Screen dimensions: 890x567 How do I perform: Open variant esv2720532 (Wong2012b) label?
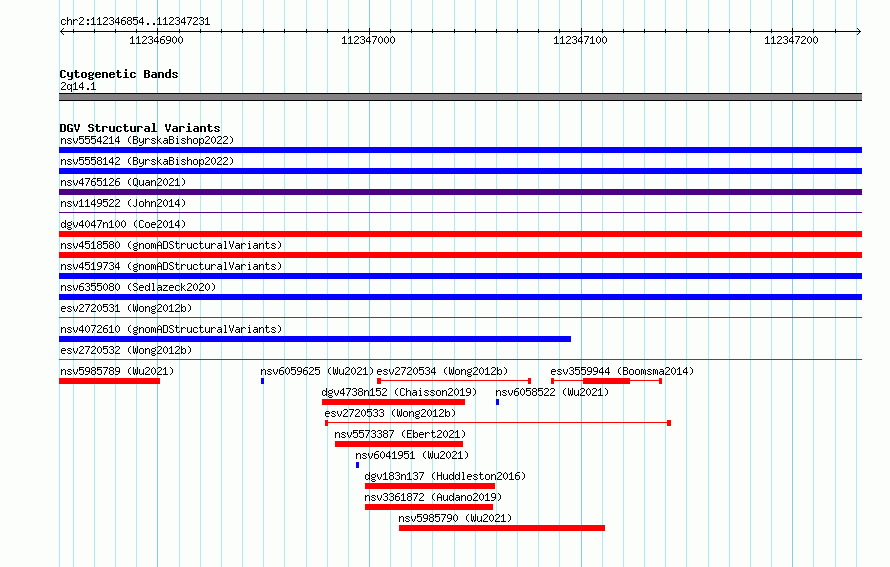[x=126, y=350]
